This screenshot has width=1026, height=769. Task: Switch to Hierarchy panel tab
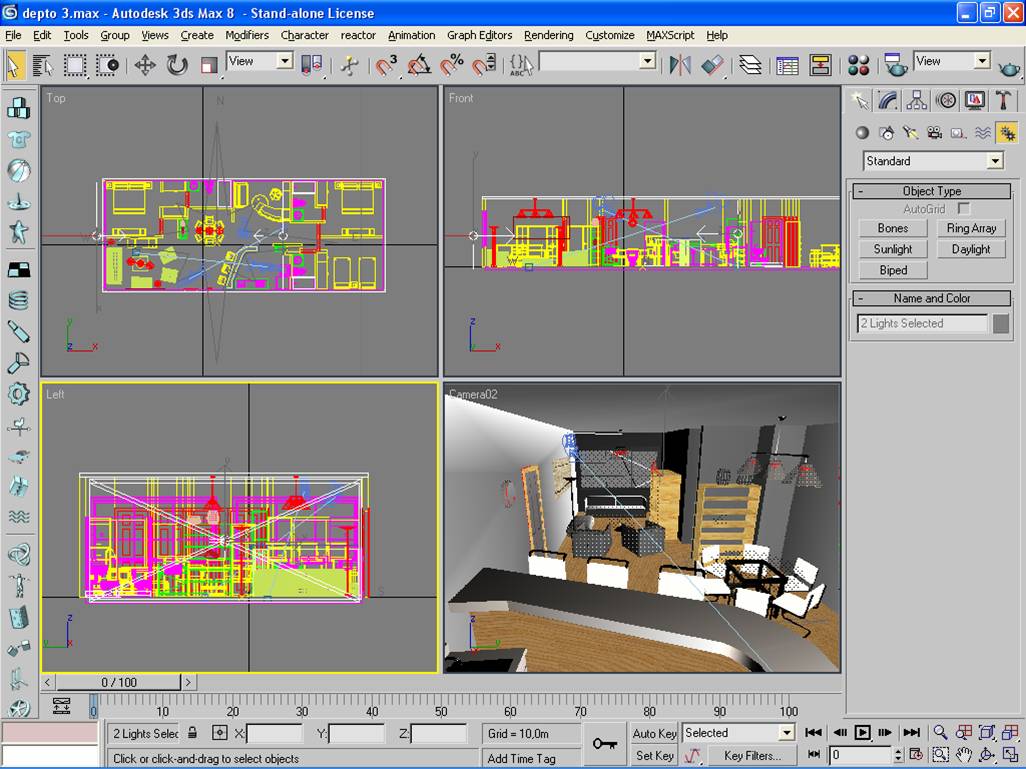(917, 100)
